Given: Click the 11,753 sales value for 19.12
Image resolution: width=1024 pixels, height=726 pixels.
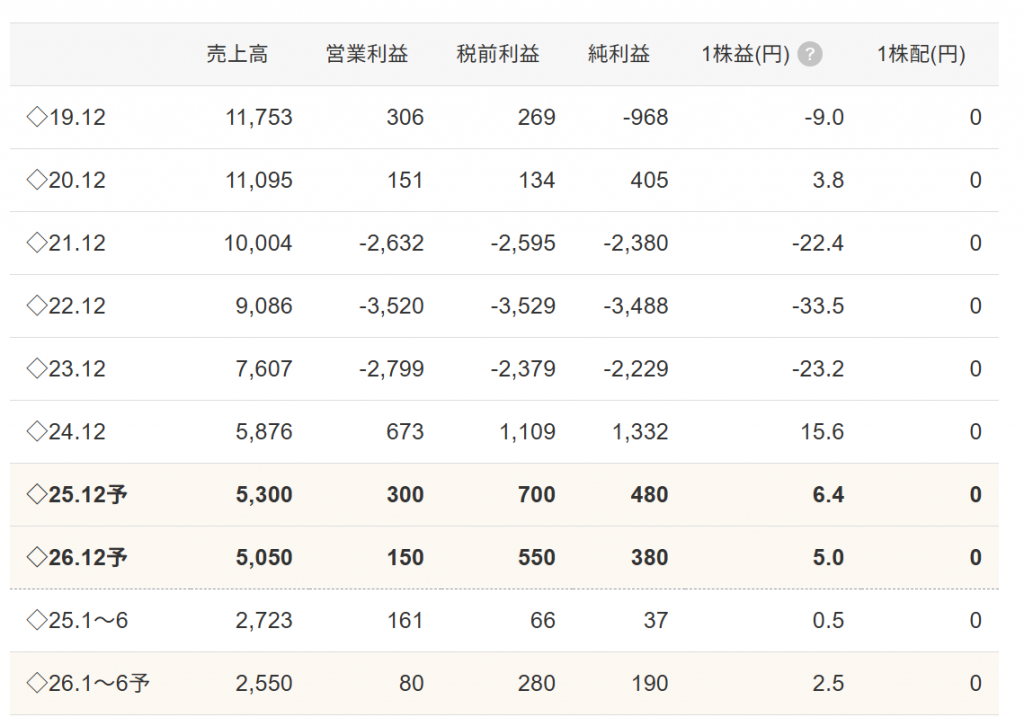Looking at the screenshot, I should [259, 118].
